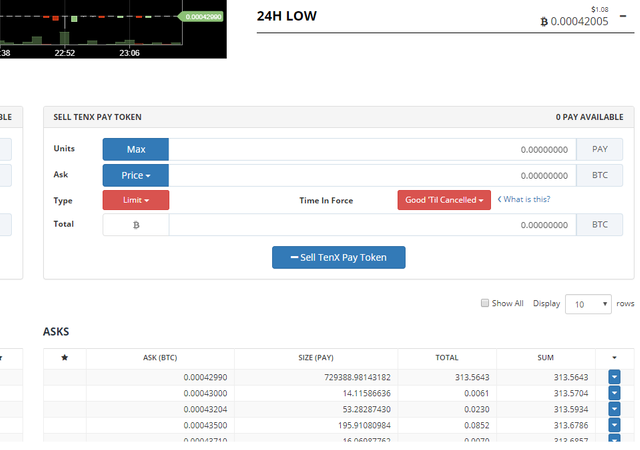Click the Bitcoin symbol in Total row
The image size is (640, 450).
(136, 225)
